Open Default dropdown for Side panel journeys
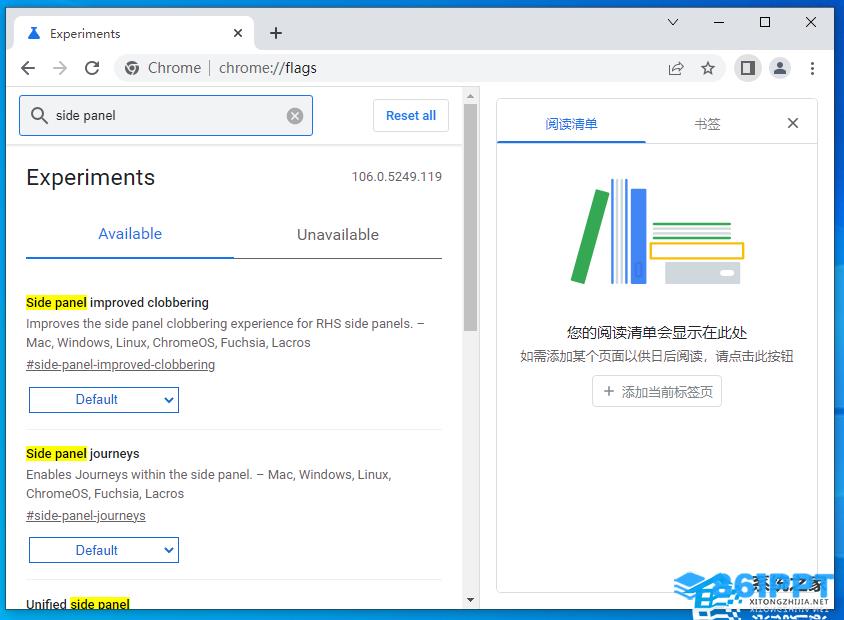Viewport: 844px width, 620px height. (104, 550)
